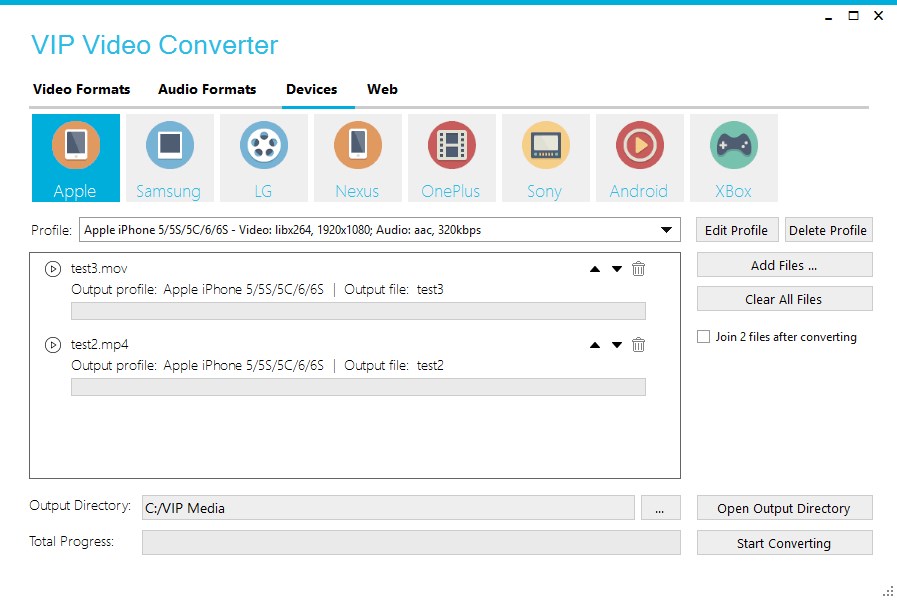
Task: Select the OnePlus device category
Action: pyautogui.click(x=452, y=158)
